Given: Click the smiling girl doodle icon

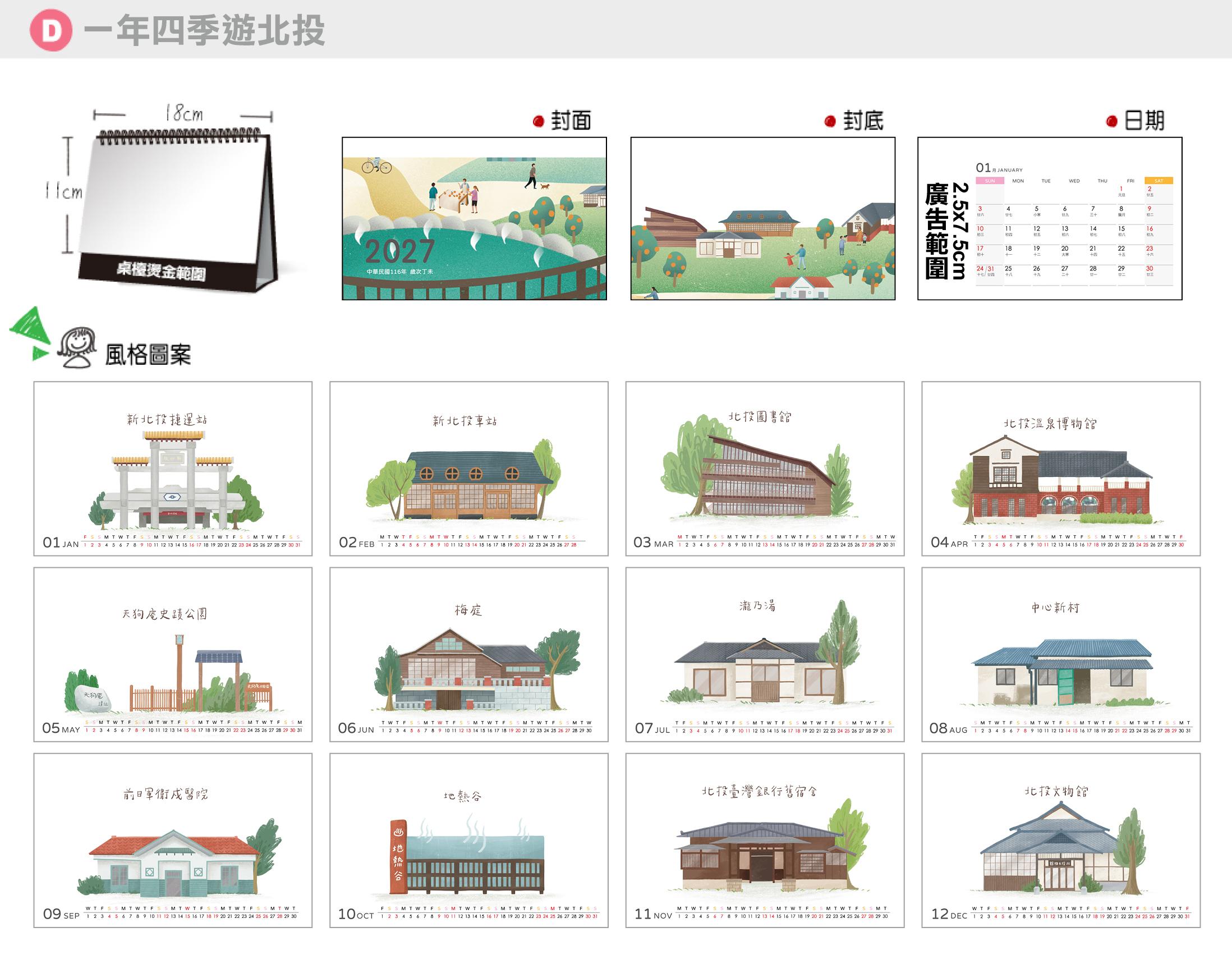Looking at the screenshot, I should [77, 347].
